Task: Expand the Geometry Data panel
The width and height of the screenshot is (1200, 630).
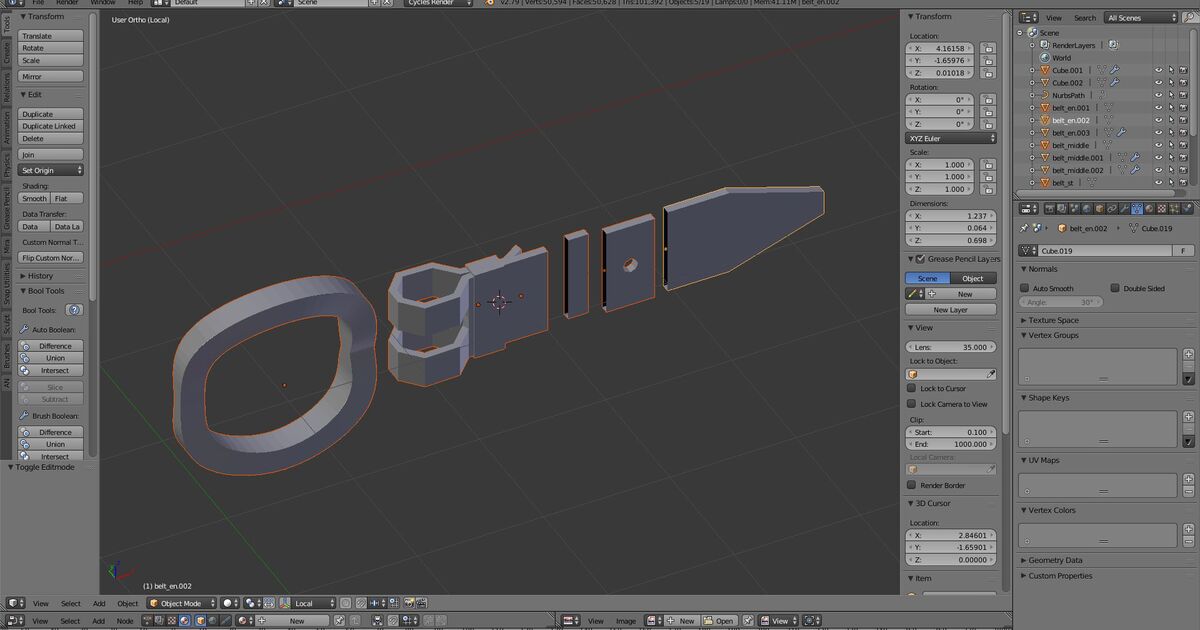Action: [1055, 560]
